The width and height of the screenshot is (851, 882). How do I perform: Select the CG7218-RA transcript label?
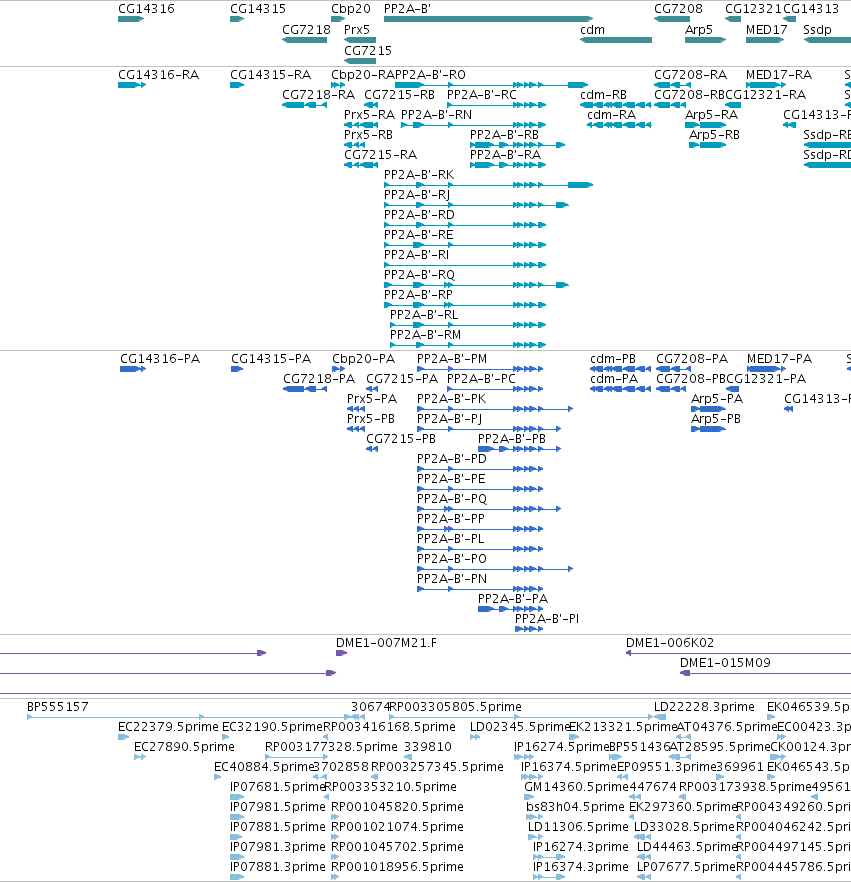click(x=318, y=95)
